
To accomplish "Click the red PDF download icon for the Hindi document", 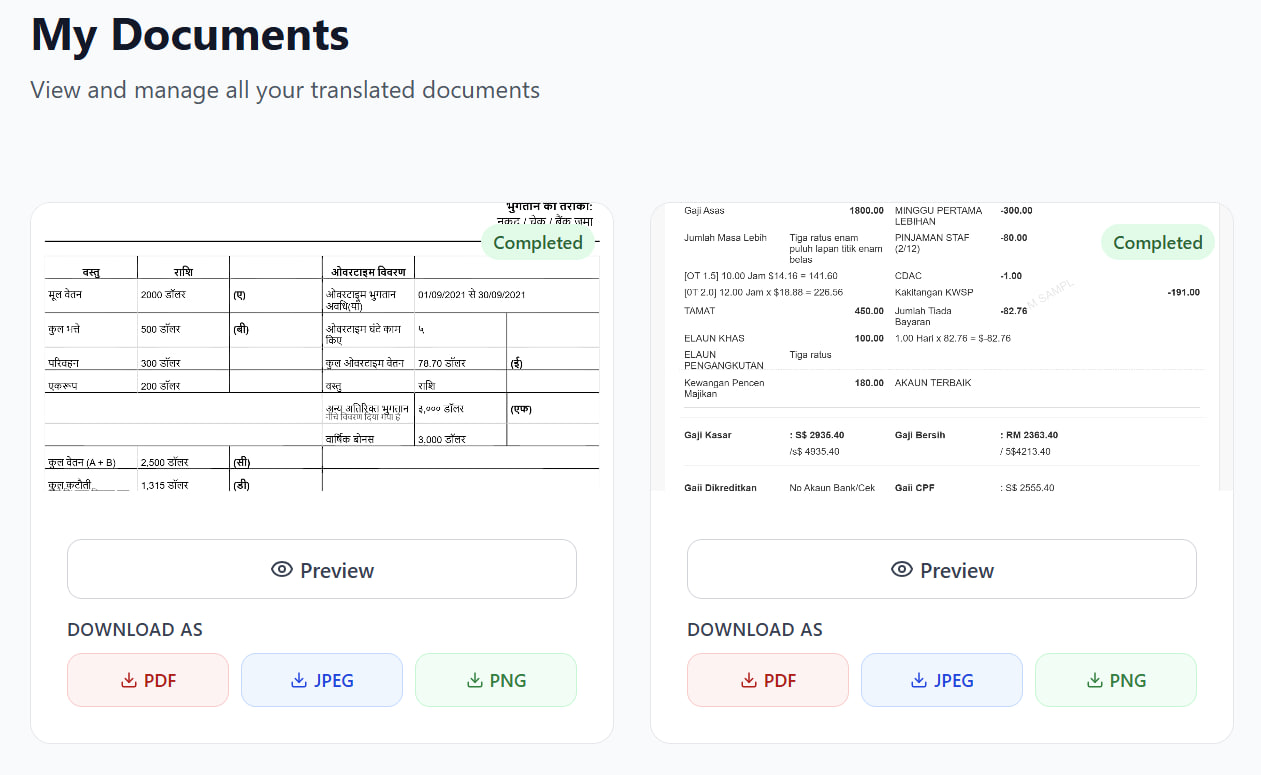I will point(128,680).
